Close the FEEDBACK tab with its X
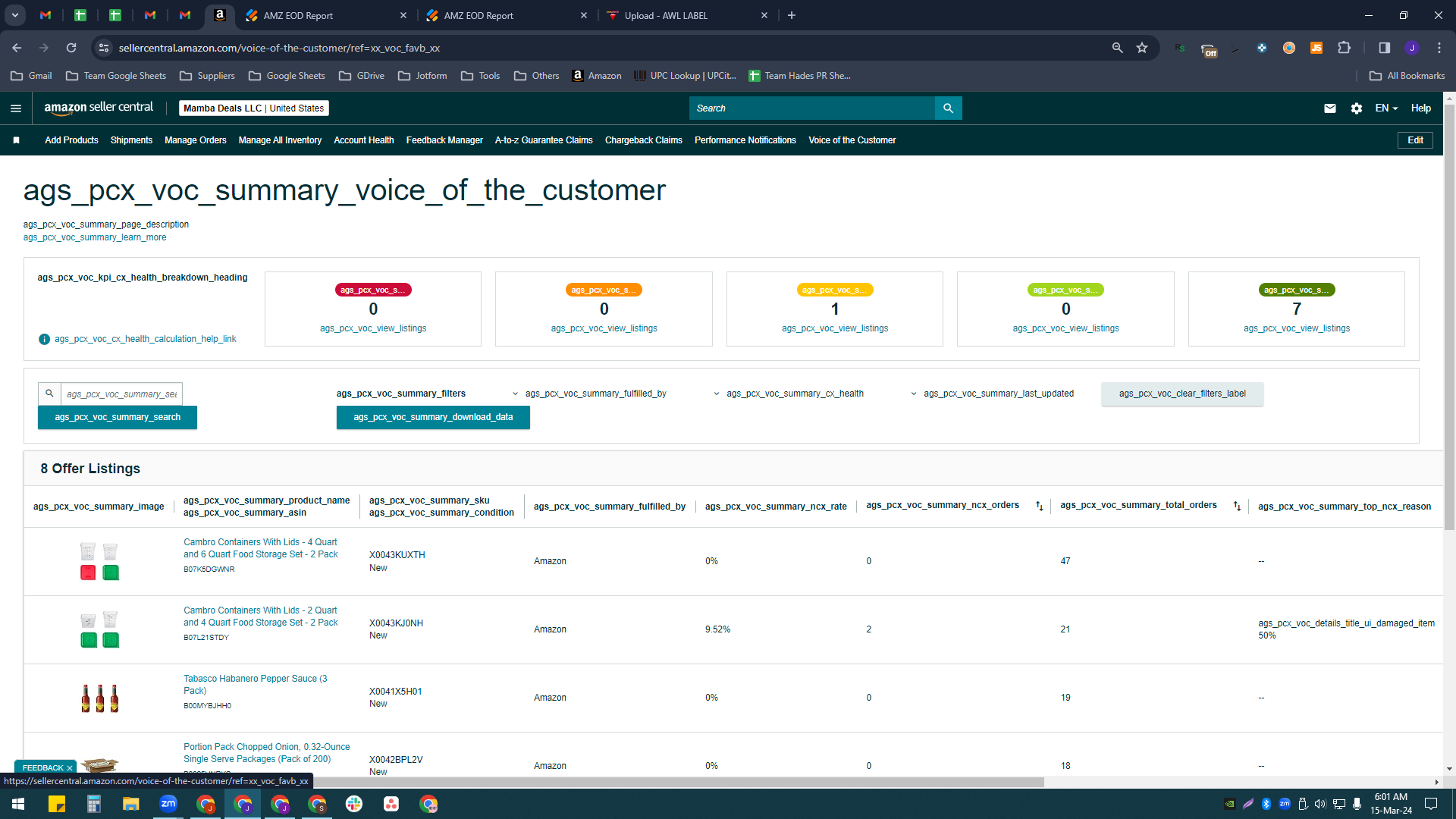The width and height of the screenshot is (1456, 819). (70, 768)
